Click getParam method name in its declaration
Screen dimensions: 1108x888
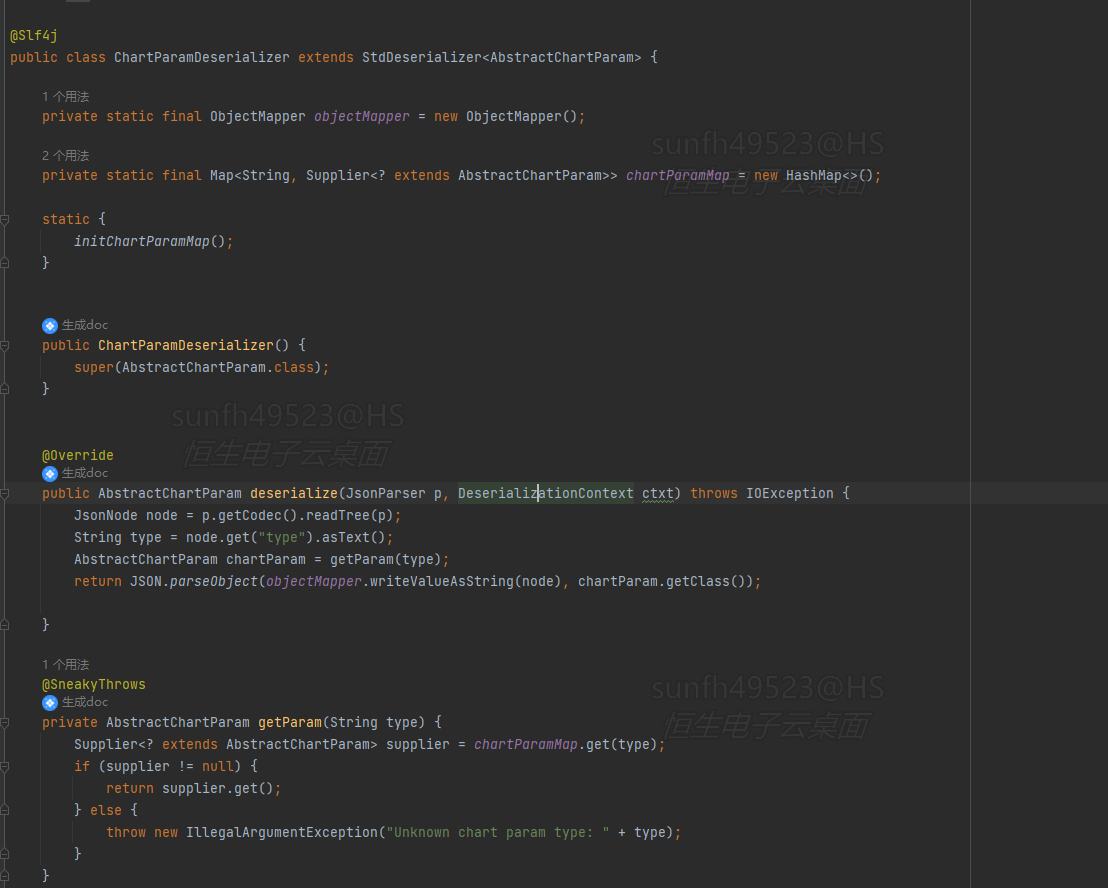[x=290, y=723]
